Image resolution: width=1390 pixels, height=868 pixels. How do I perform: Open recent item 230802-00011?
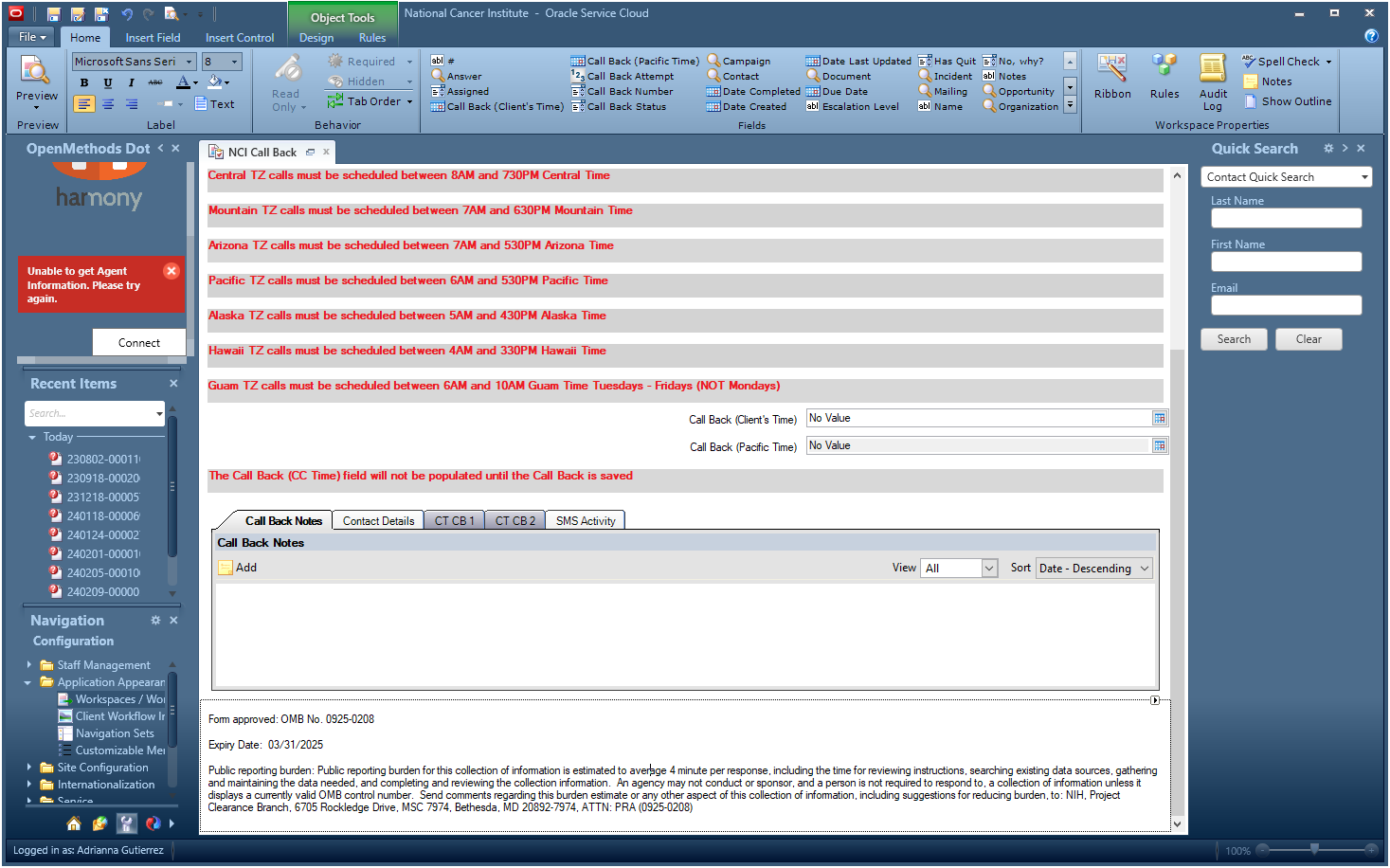tap(95, 460)
